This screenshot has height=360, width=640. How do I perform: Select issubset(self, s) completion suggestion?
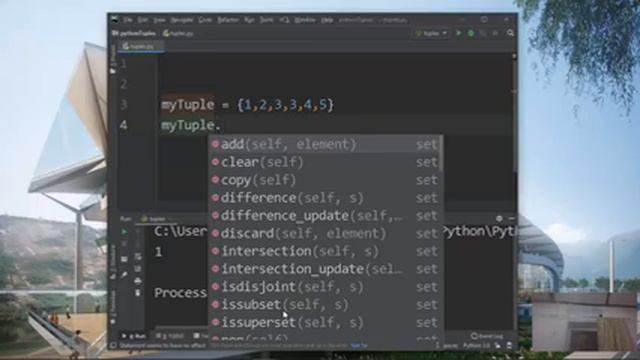pos(325,304)
